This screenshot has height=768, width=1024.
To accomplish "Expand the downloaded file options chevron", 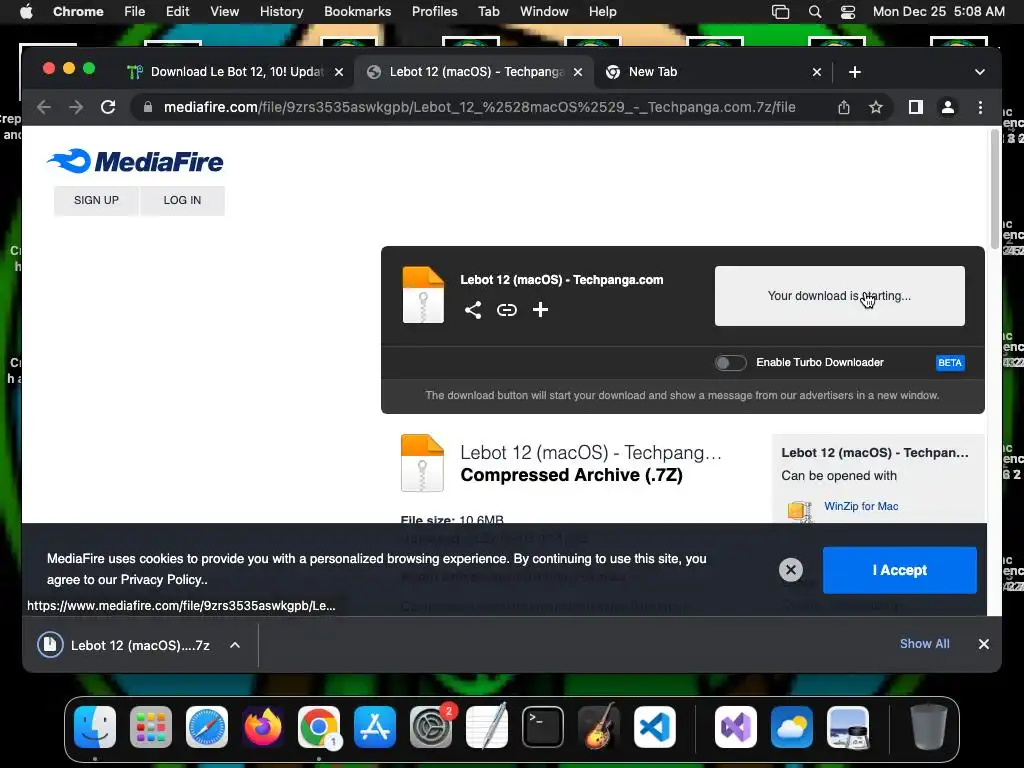I will 235,645.
